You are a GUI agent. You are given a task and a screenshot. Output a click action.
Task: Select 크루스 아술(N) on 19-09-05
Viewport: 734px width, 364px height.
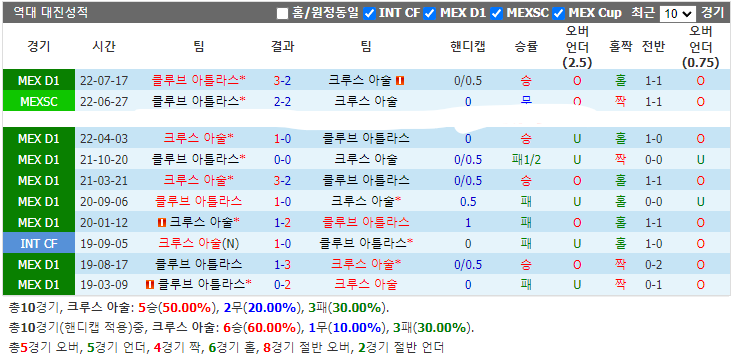pyautogui.click(x=199, y=243)
